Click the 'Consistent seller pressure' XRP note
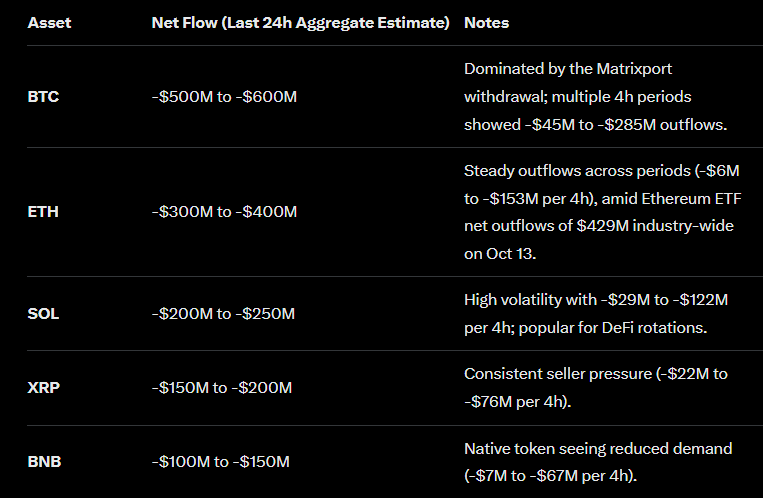This screenshot has width=763, height=498. coord(556,374)
